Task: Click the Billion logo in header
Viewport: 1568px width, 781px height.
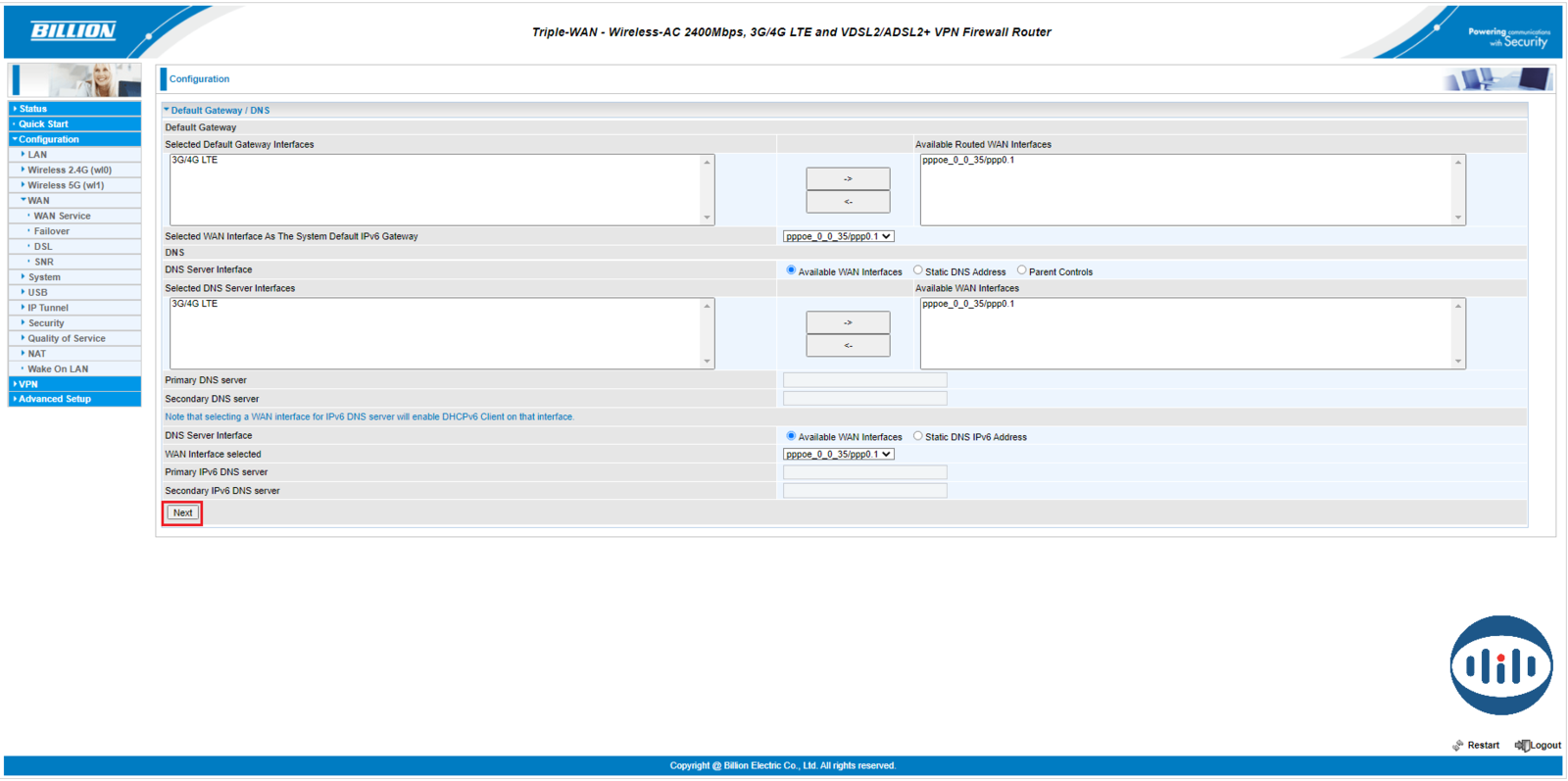Action: coord(73,31)
